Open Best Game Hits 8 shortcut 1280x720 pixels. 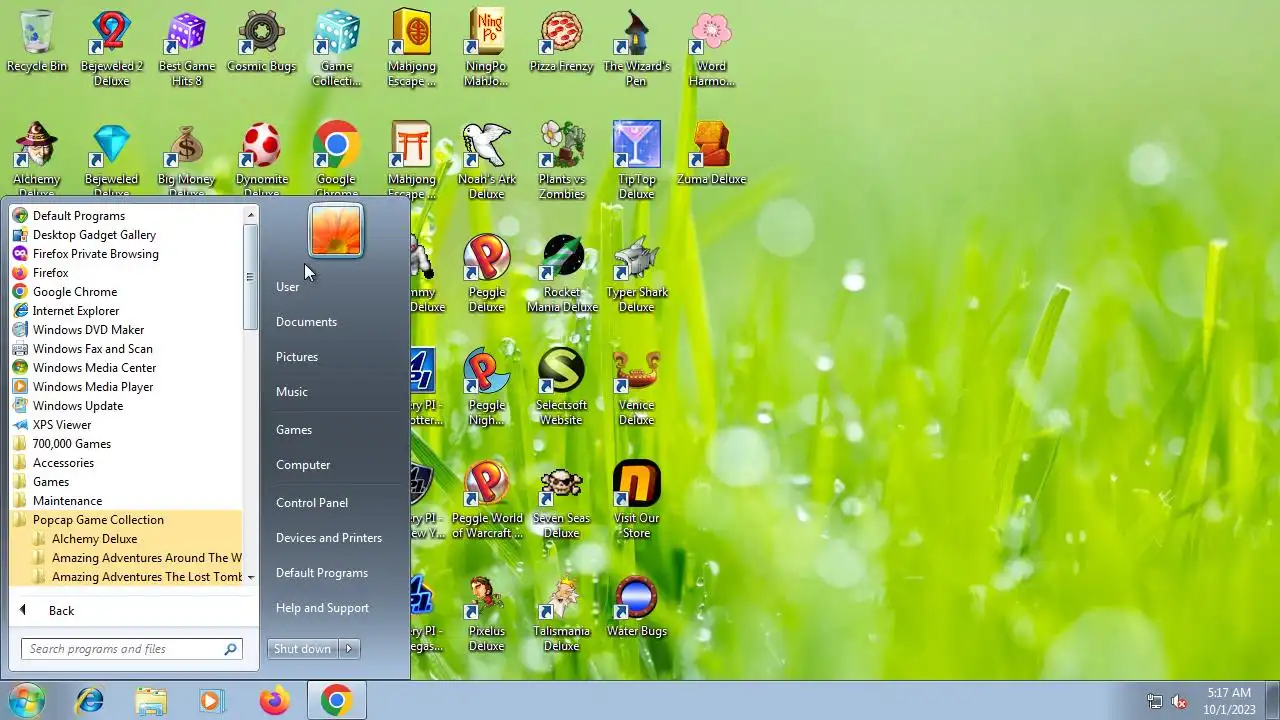tap(187, 48)
